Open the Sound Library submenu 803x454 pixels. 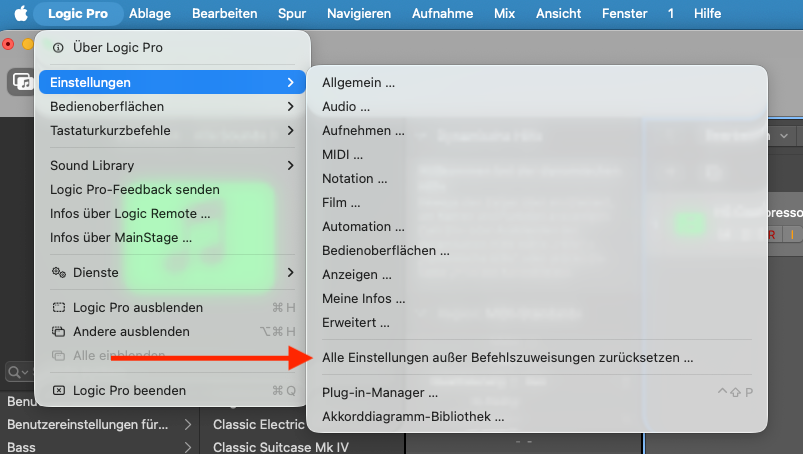point(173,165)
